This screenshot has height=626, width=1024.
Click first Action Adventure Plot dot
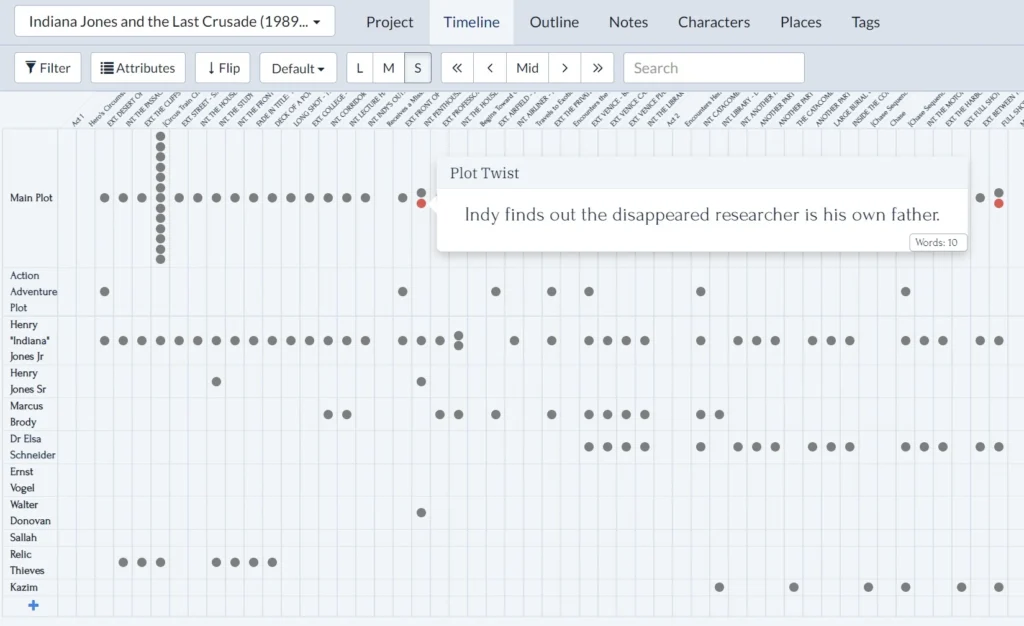pos(104,291)
